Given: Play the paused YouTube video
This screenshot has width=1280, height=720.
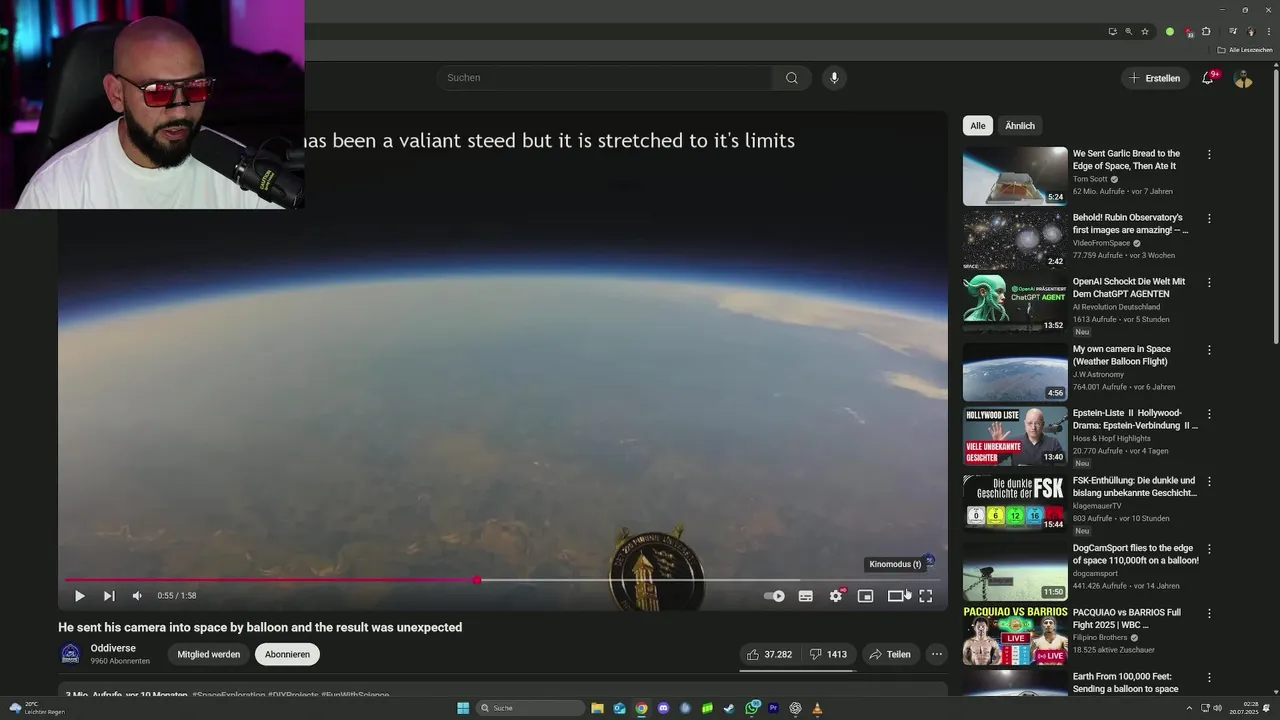Looking at the screenshot, I should 79,596.
